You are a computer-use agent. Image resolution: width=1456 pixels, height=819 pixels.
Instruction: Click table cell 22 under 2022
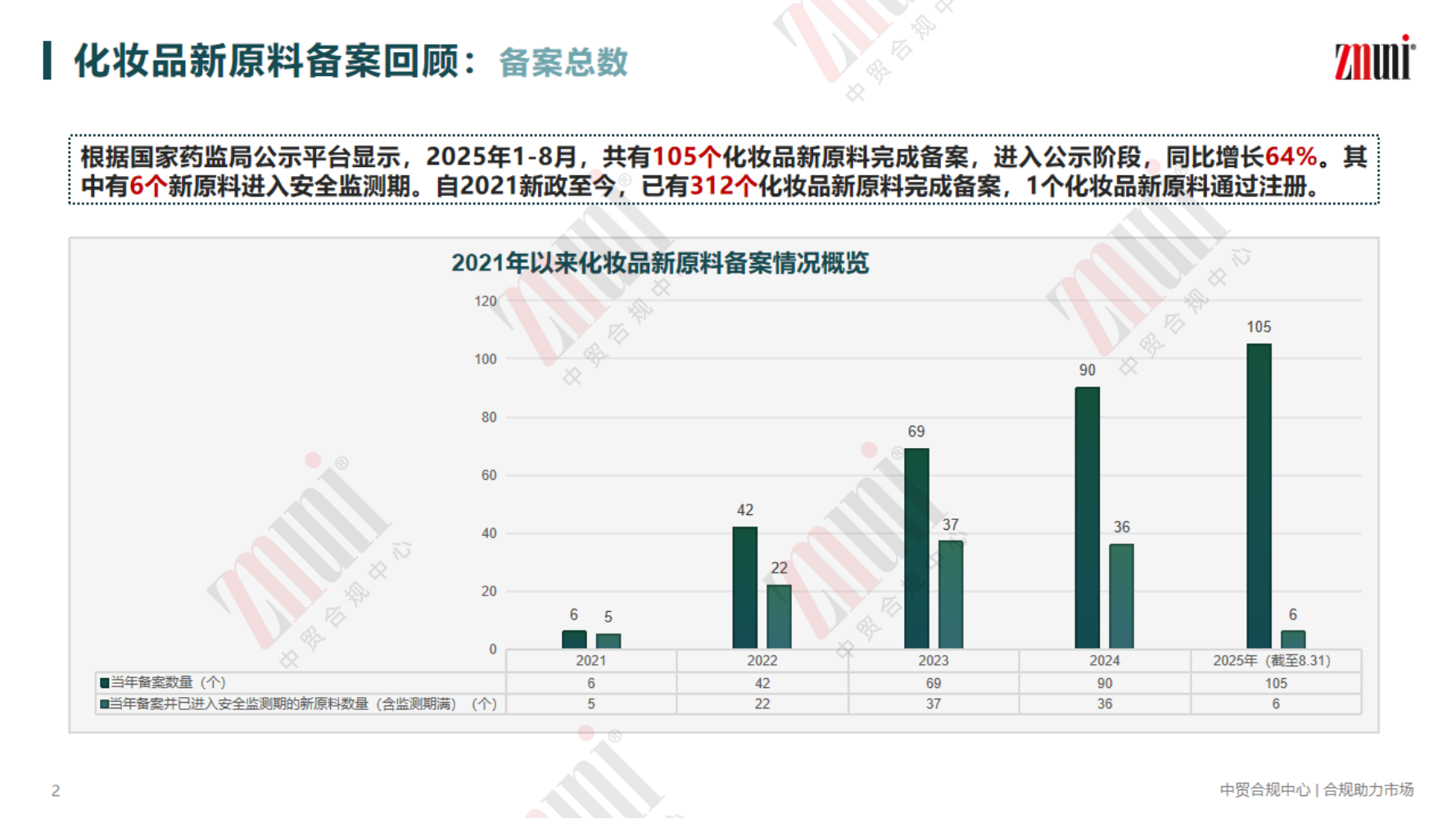[x=762, y=704]
